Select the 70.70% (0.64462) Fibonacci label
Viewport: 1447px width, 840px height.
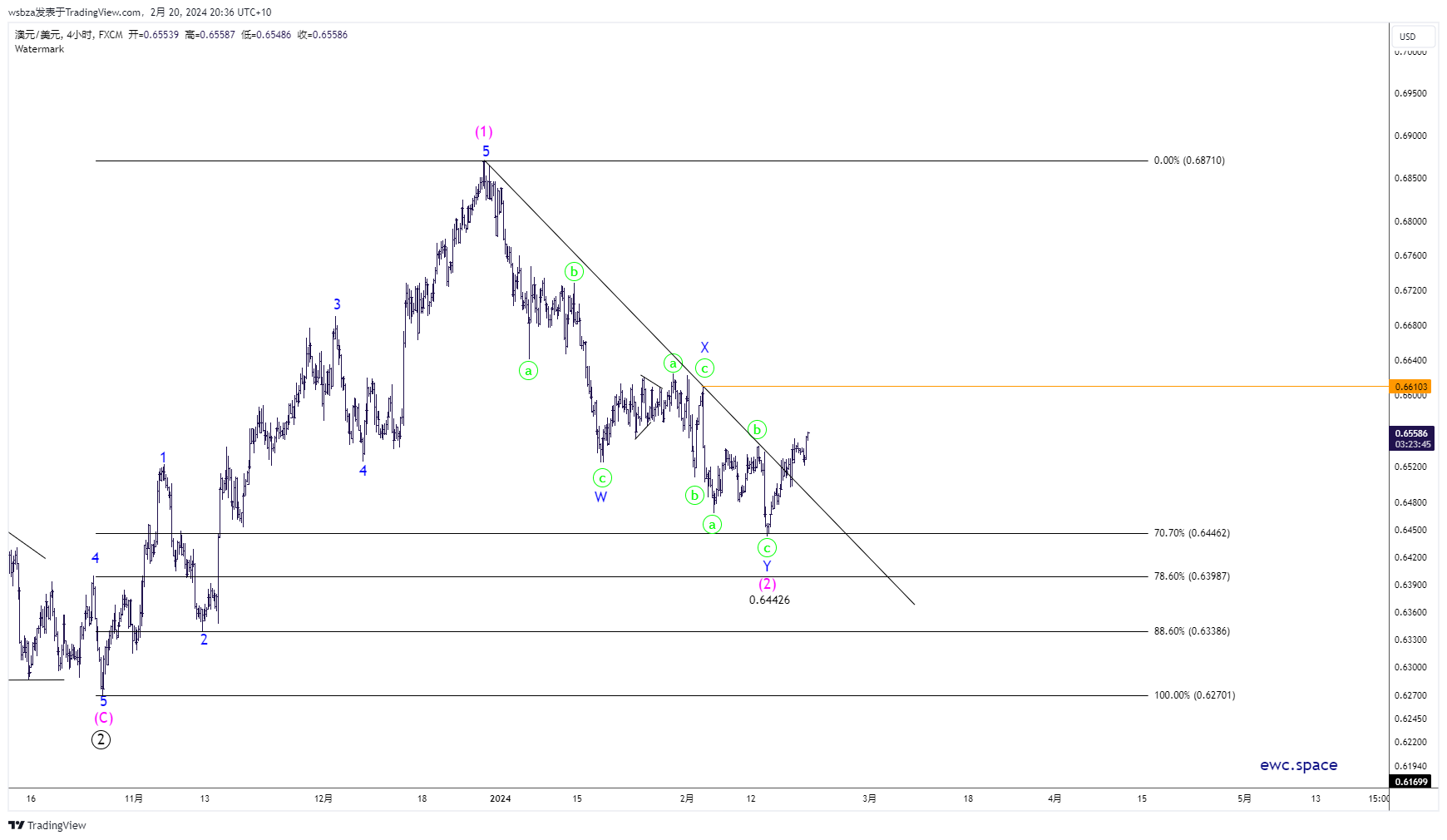[1192, 533]
